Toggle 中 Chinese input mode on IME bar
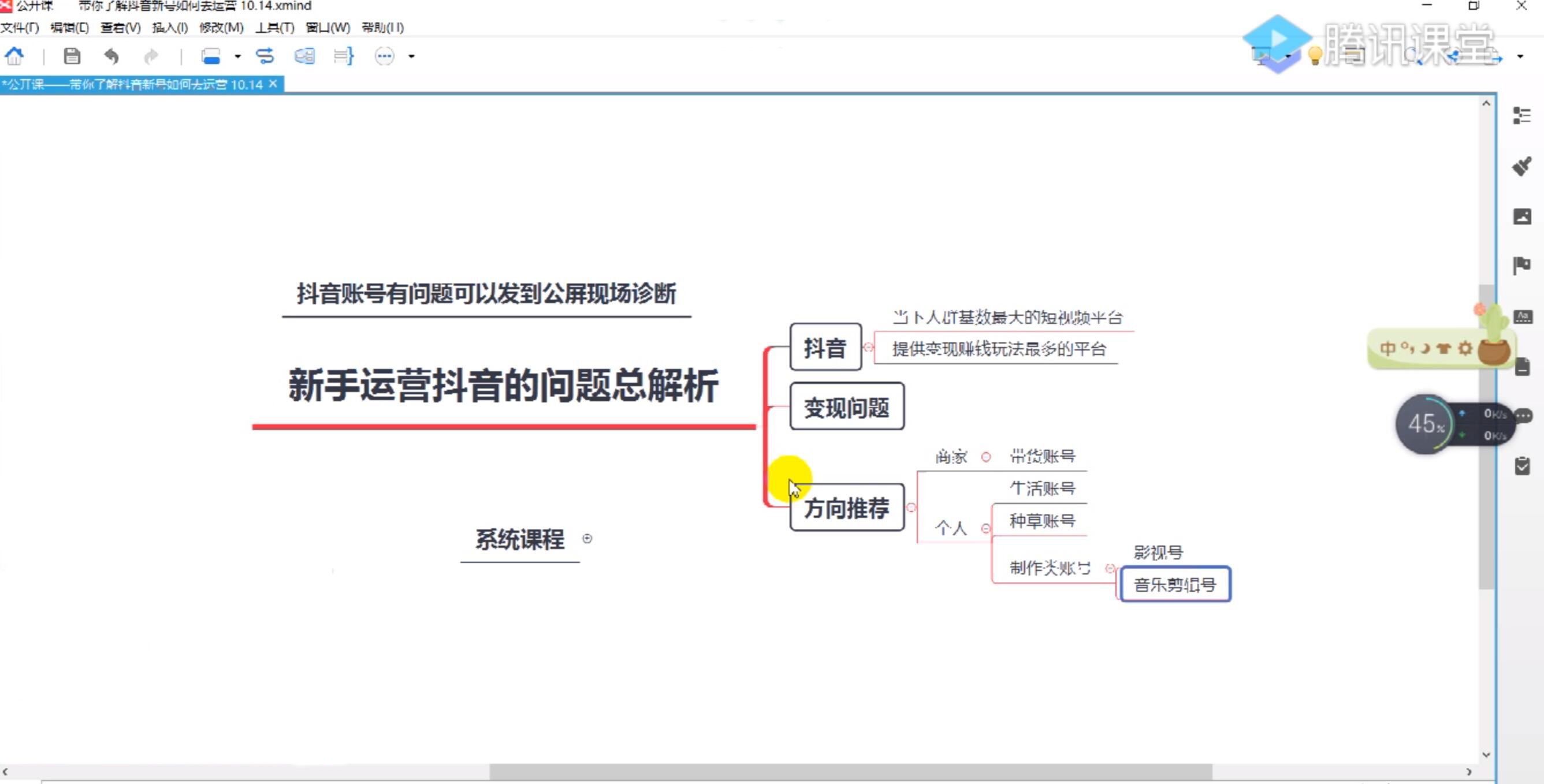The image size is (1544, 784). tap(1387, 349)
